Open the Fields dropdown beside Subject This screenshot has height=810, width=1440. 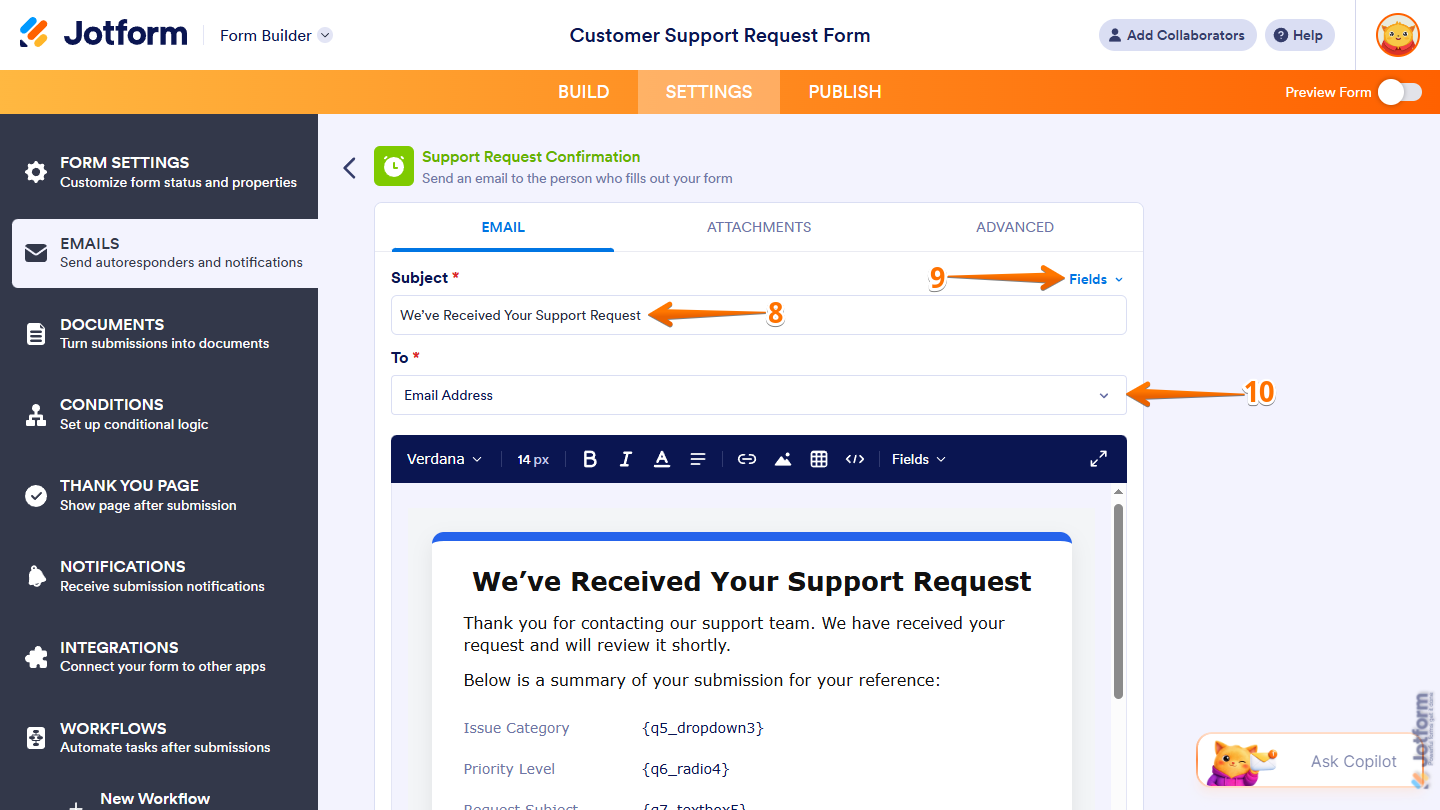(1096, 279)
